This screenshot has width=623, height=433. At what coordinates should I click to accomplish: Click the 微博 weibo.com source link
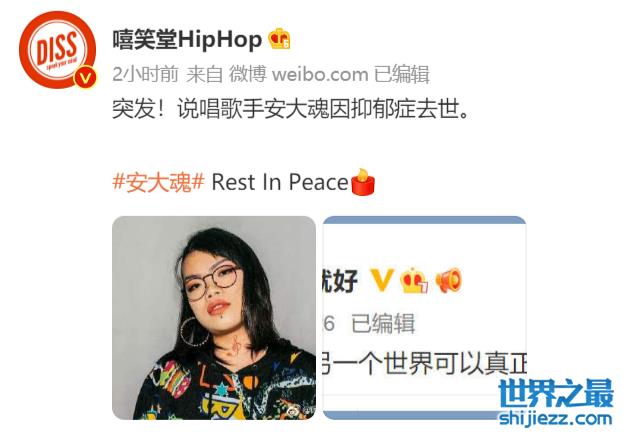(298, 74)
